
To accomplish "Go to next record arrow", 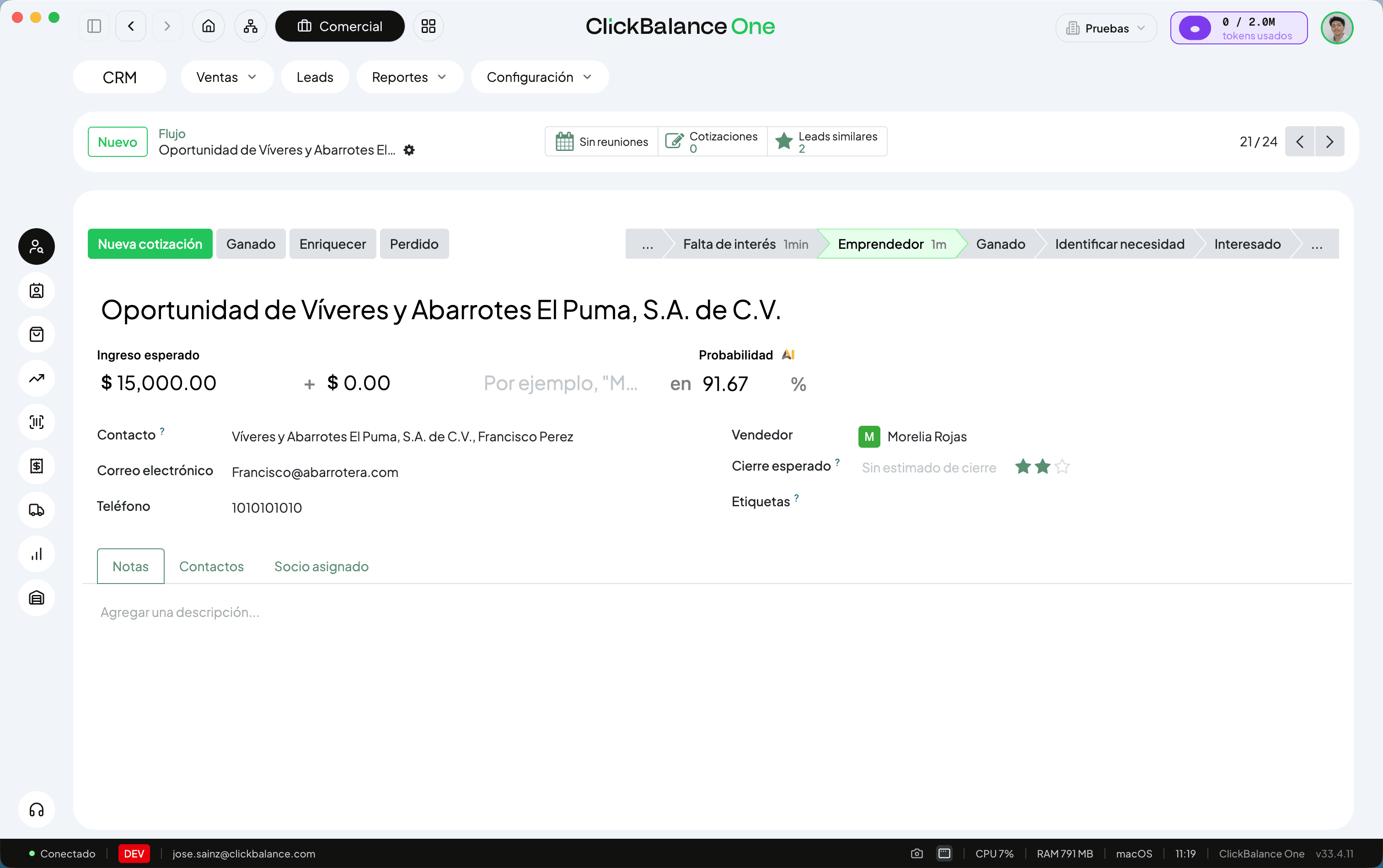I will pyautogui.click(x=1329, y=142).
